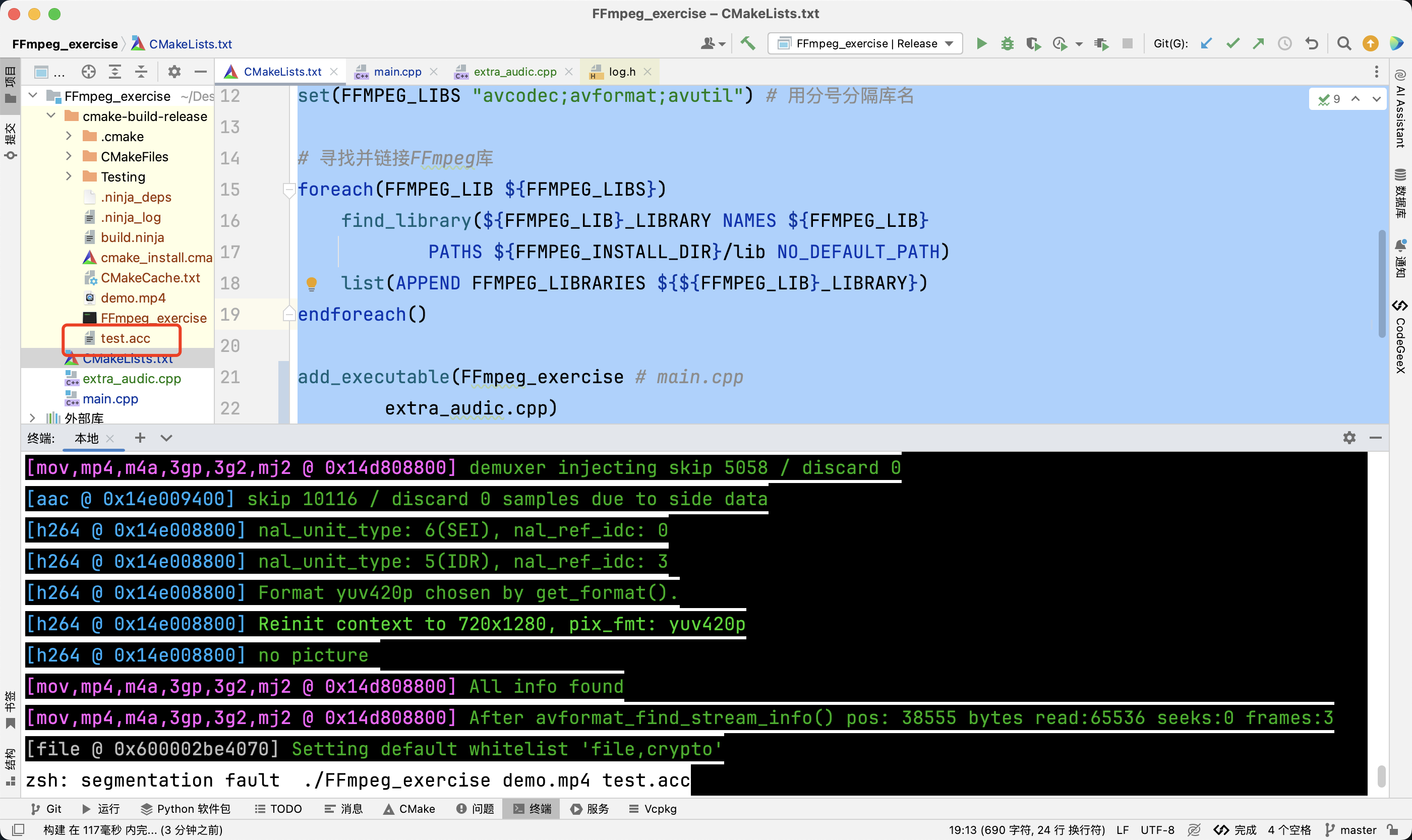The image size is (1412, 840).
Task: Click the master branch widget
Action: pyautogui.click(x=1351, y=830)
